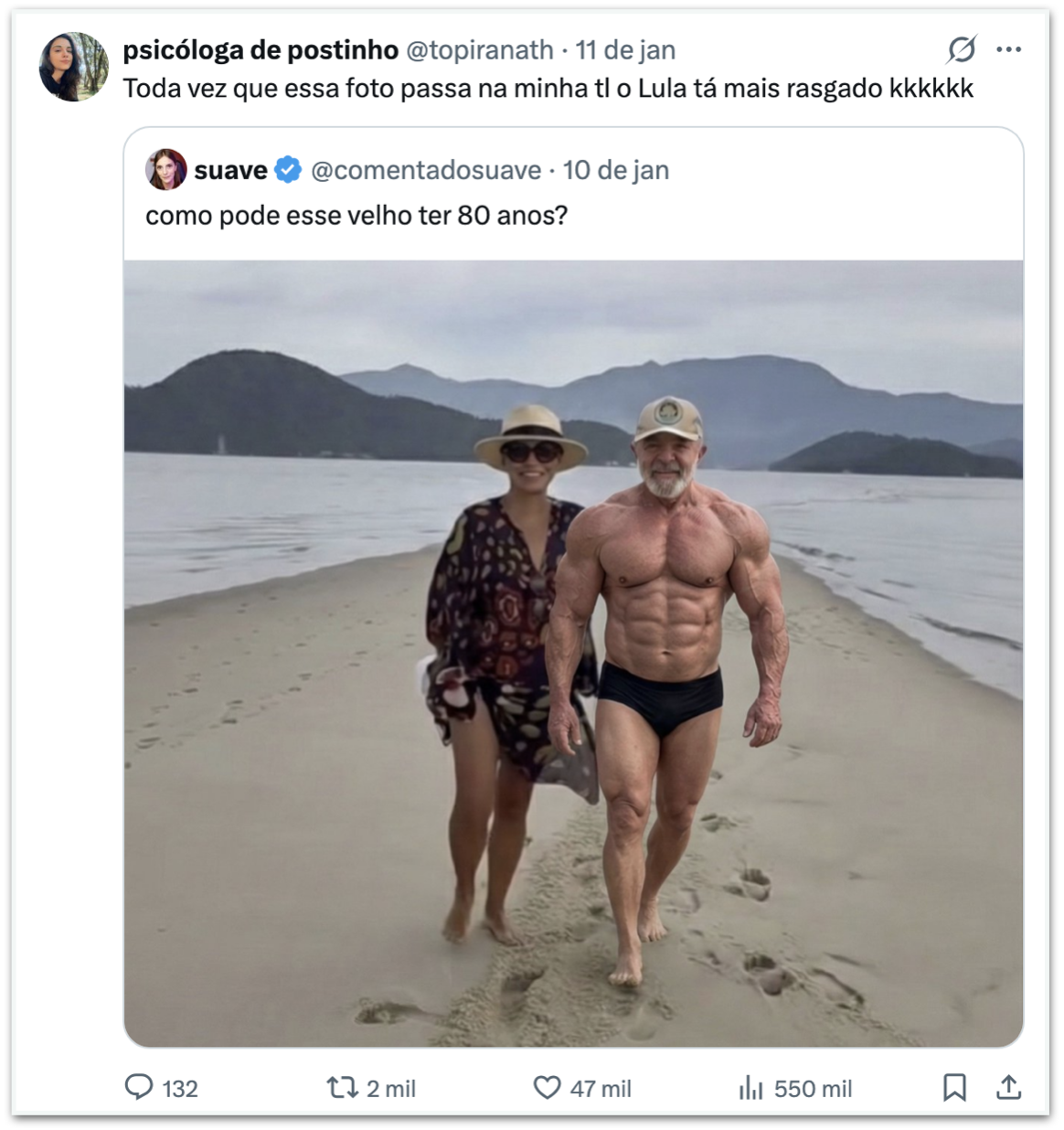Open the 10 de jan timestamp on quoted post
The height and width of the screenshot is (1130, 1064).
[x=616, y=170]
